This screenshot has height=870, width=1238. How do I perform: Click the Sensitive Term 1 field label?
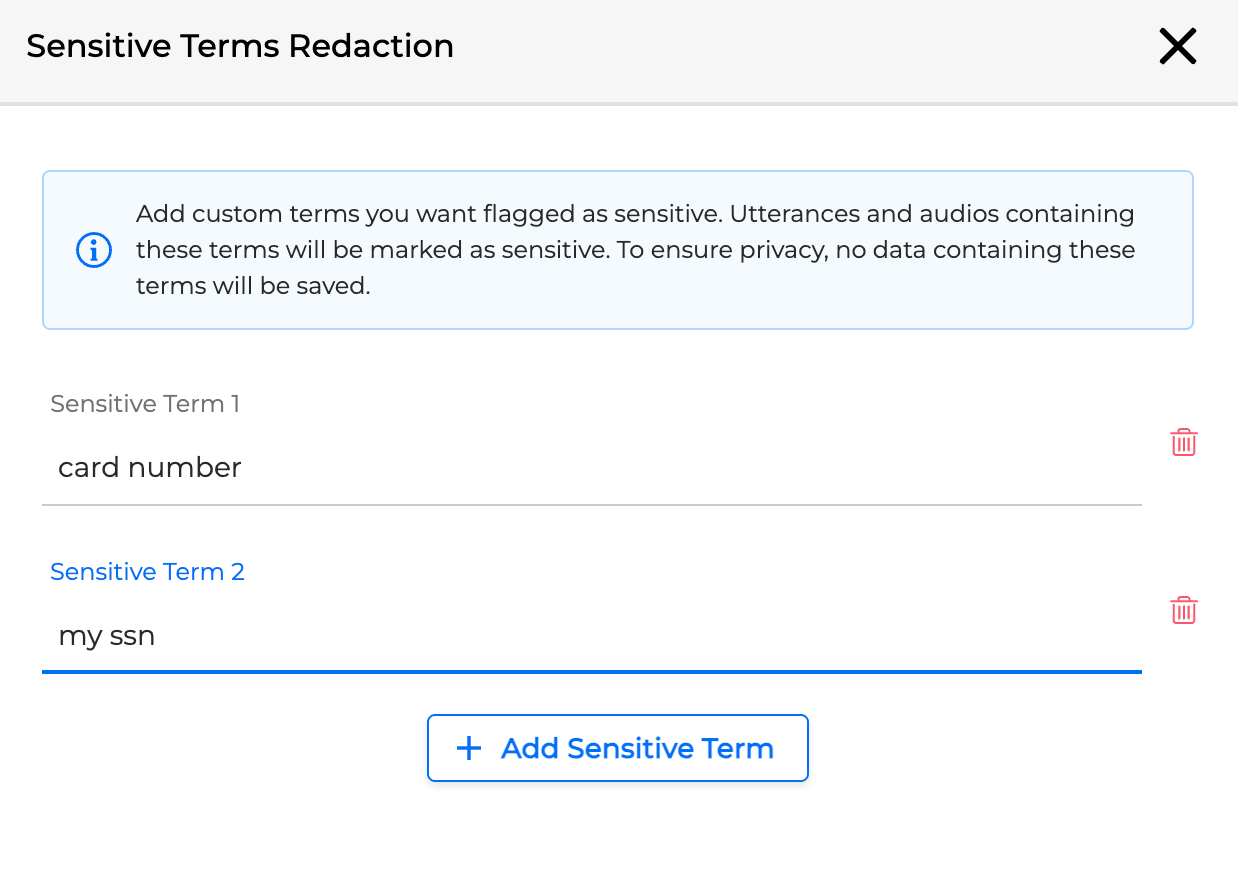click(x=144, y=403)
